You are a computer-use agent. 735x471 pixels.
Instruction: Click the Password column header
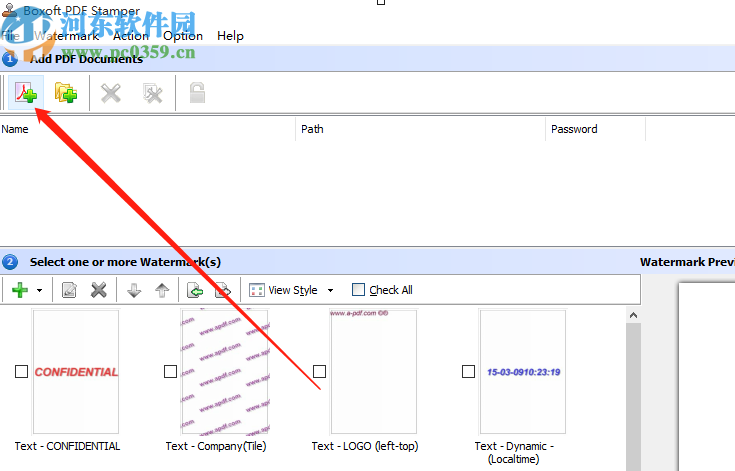(x=596, y=129)
